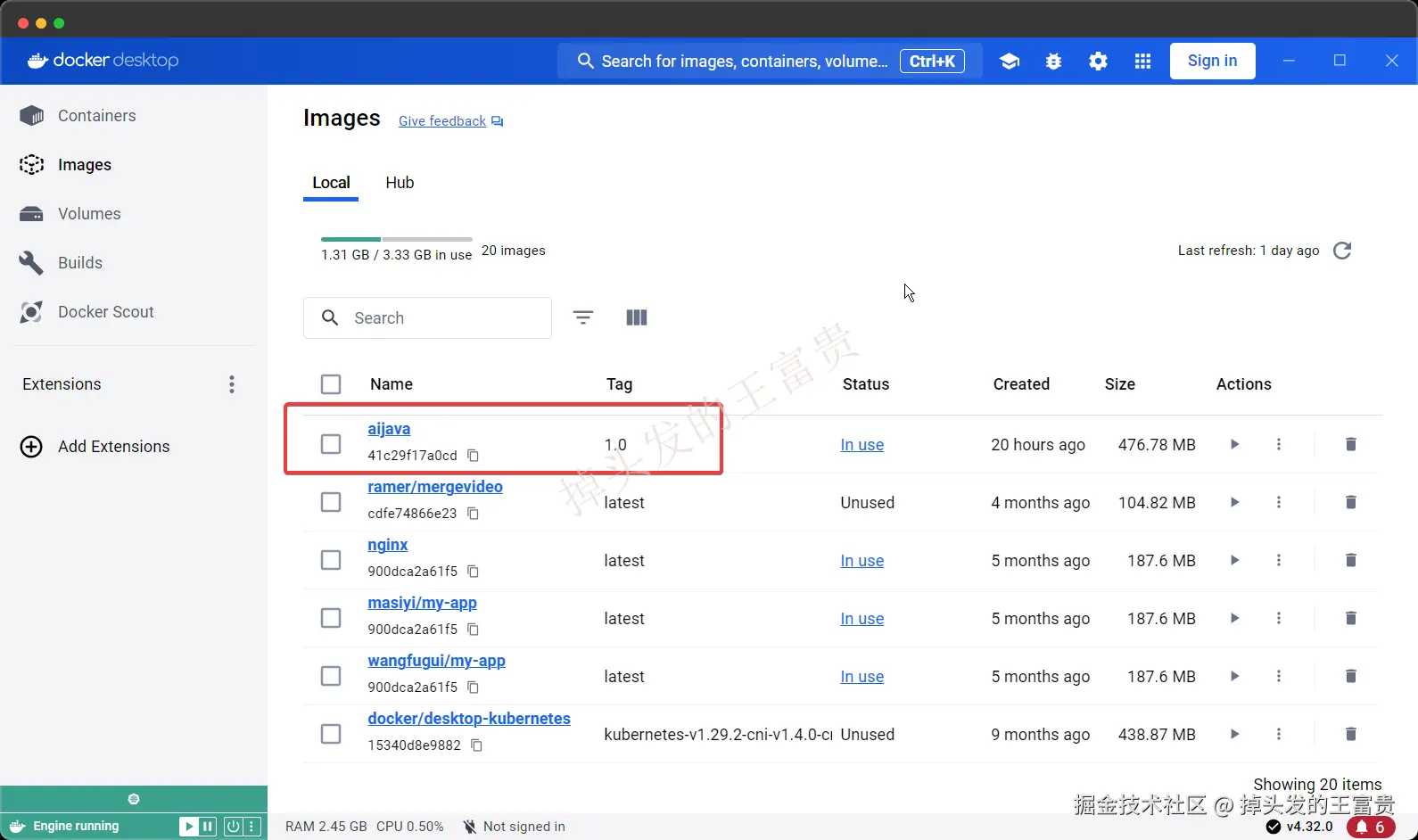Click In use status for aijava
Image resolution: width=1418 pixels, height=840 pixels.
coord(862,445)
